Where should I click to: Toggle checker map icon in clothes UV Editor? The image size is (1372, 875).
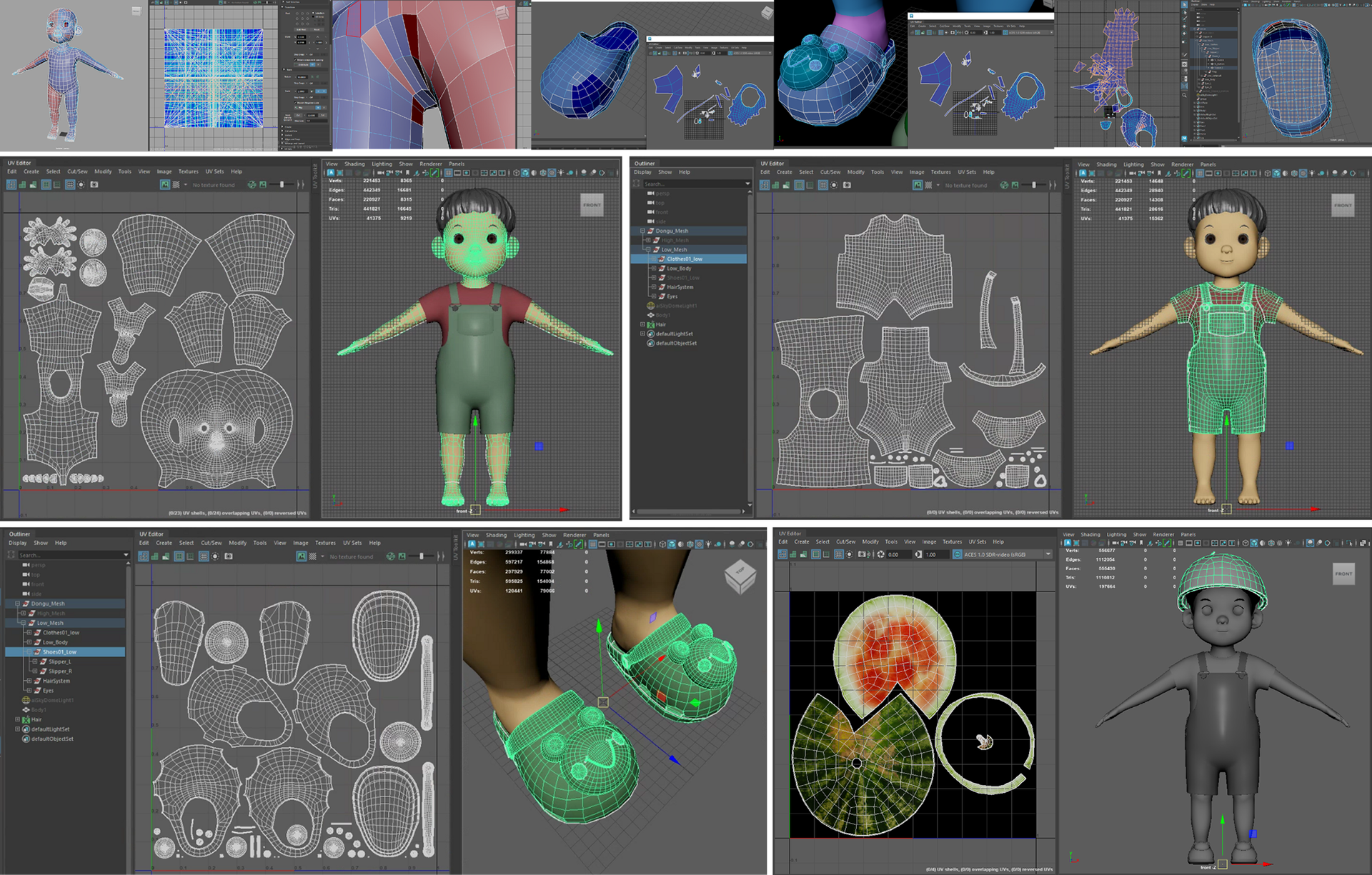tap(928, 185)
